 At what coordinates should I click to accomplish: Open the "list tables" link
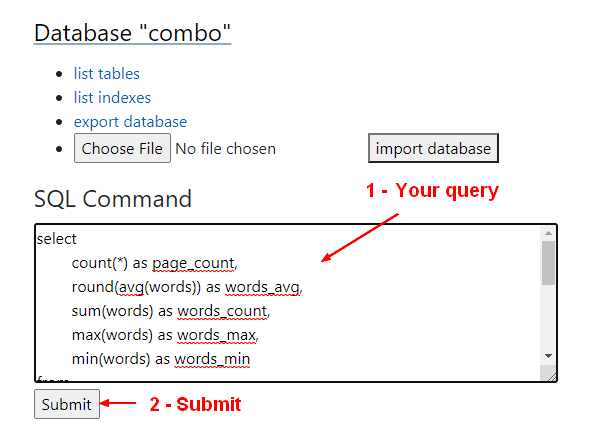(106, 73)
